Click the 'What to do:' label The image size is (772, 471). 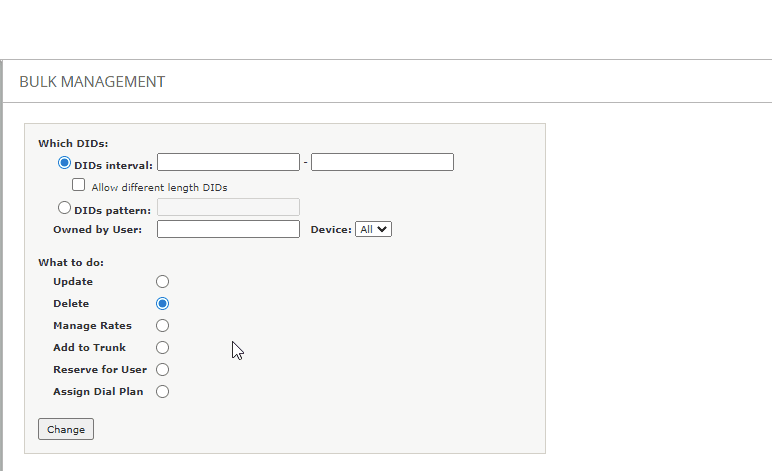pos(71,263)
